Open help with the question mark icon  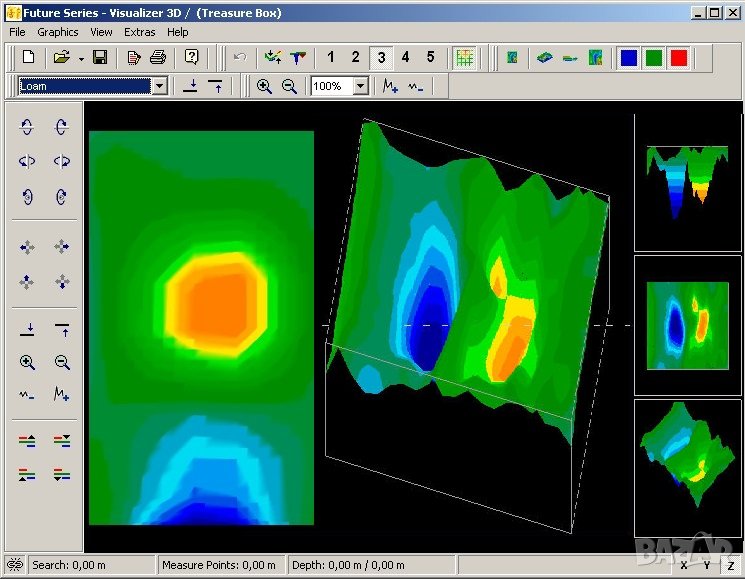(192, 58)
